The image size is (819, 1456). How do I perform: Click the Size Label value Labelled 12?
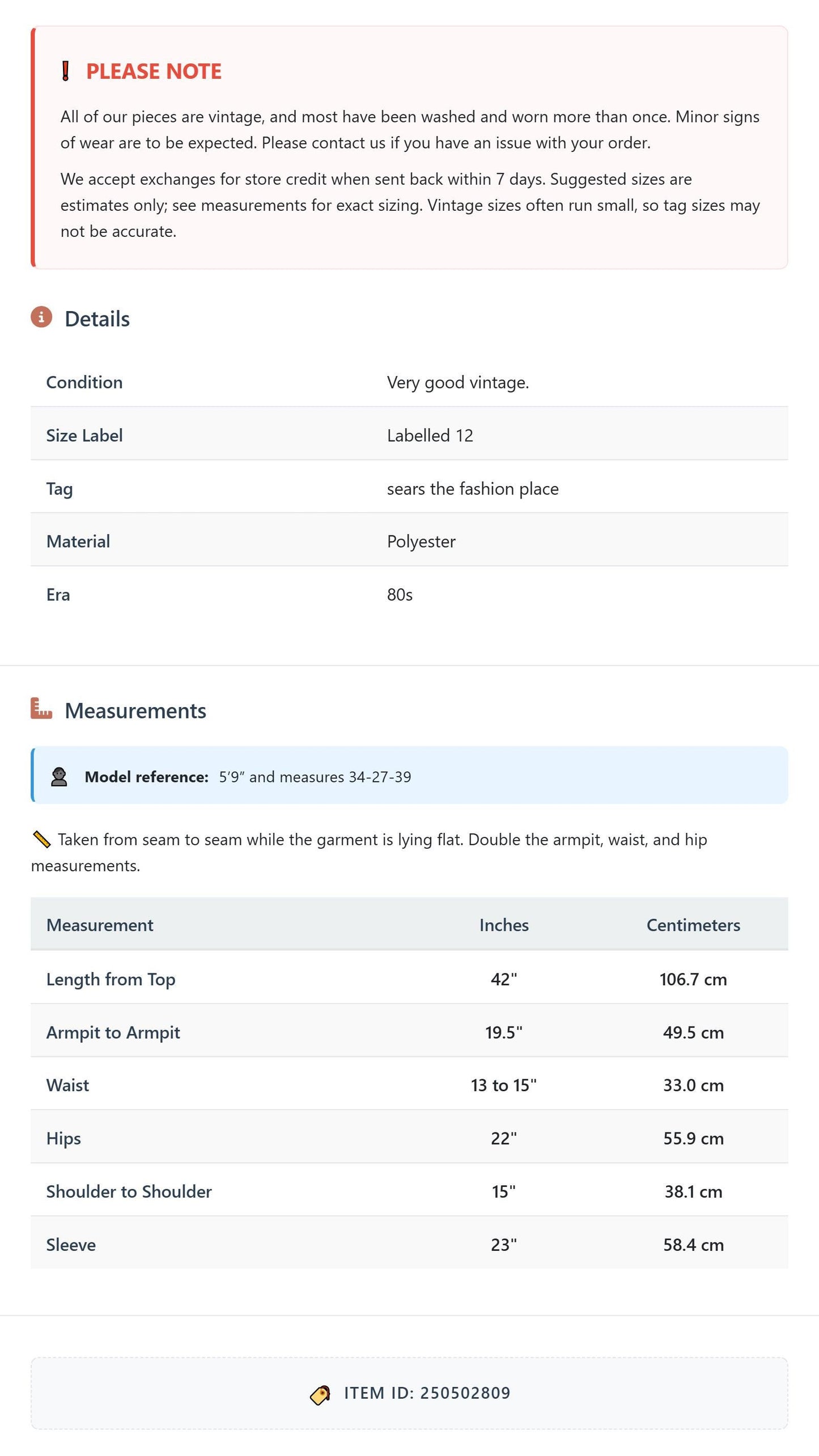[x=430, y=436]
